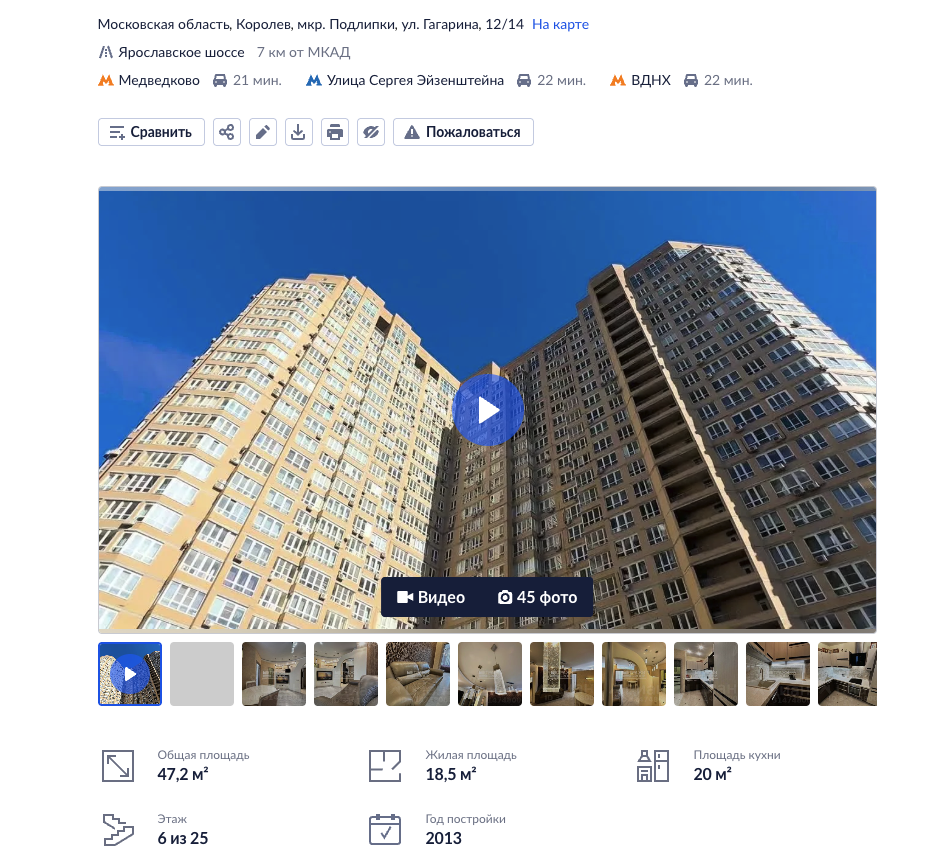Open fourth thumbnail showing TV wall

click(346, 674)
